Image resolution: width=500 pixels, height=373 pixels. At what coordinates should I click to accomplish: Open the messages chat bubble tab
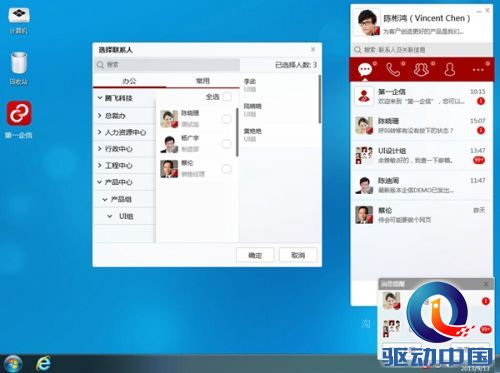(x=365, y=70)
